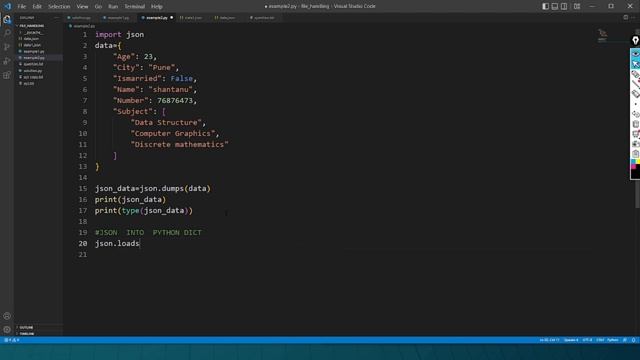Viewport: 640px width, 360px height.
Task: Click Python language mode in status bar
Action: [613, 340]
